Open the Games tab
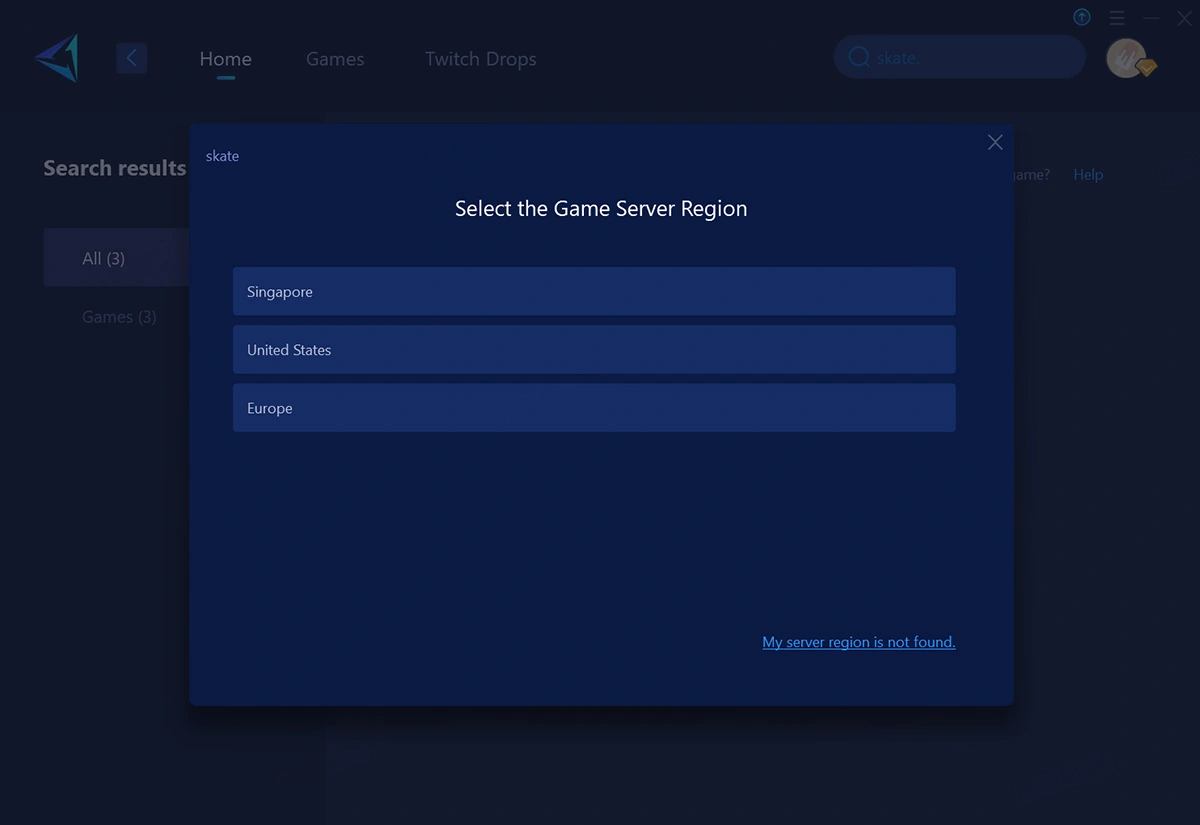 [335, 59]
